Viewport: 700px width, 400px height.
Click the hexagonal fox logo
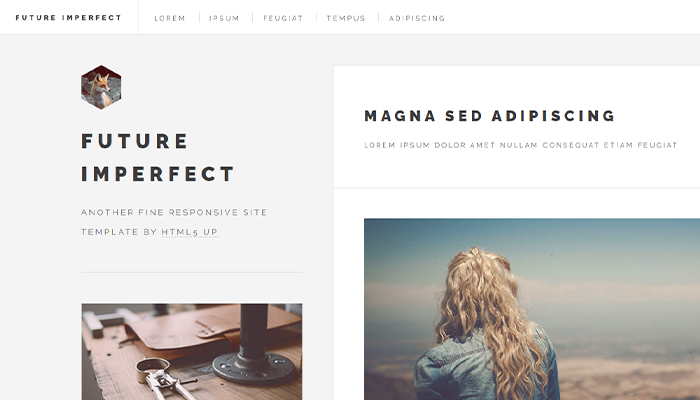click(x=101, y=88)
